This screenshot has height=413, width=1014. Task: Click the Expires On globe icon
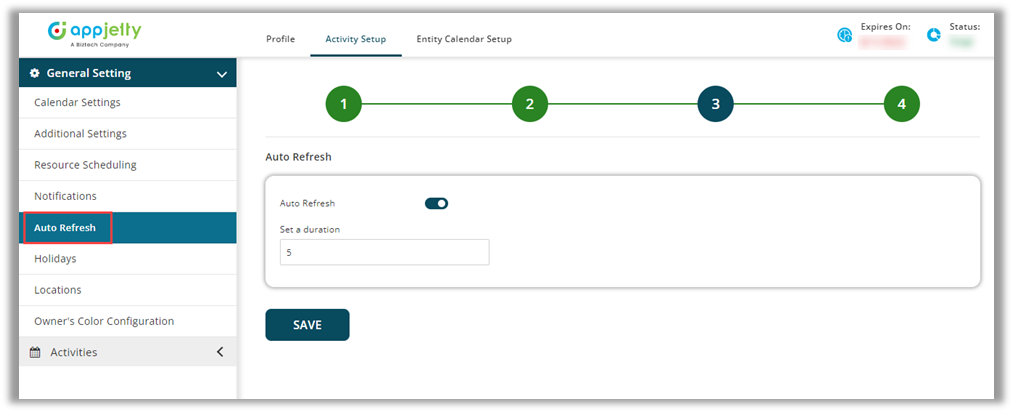[844, 35]
